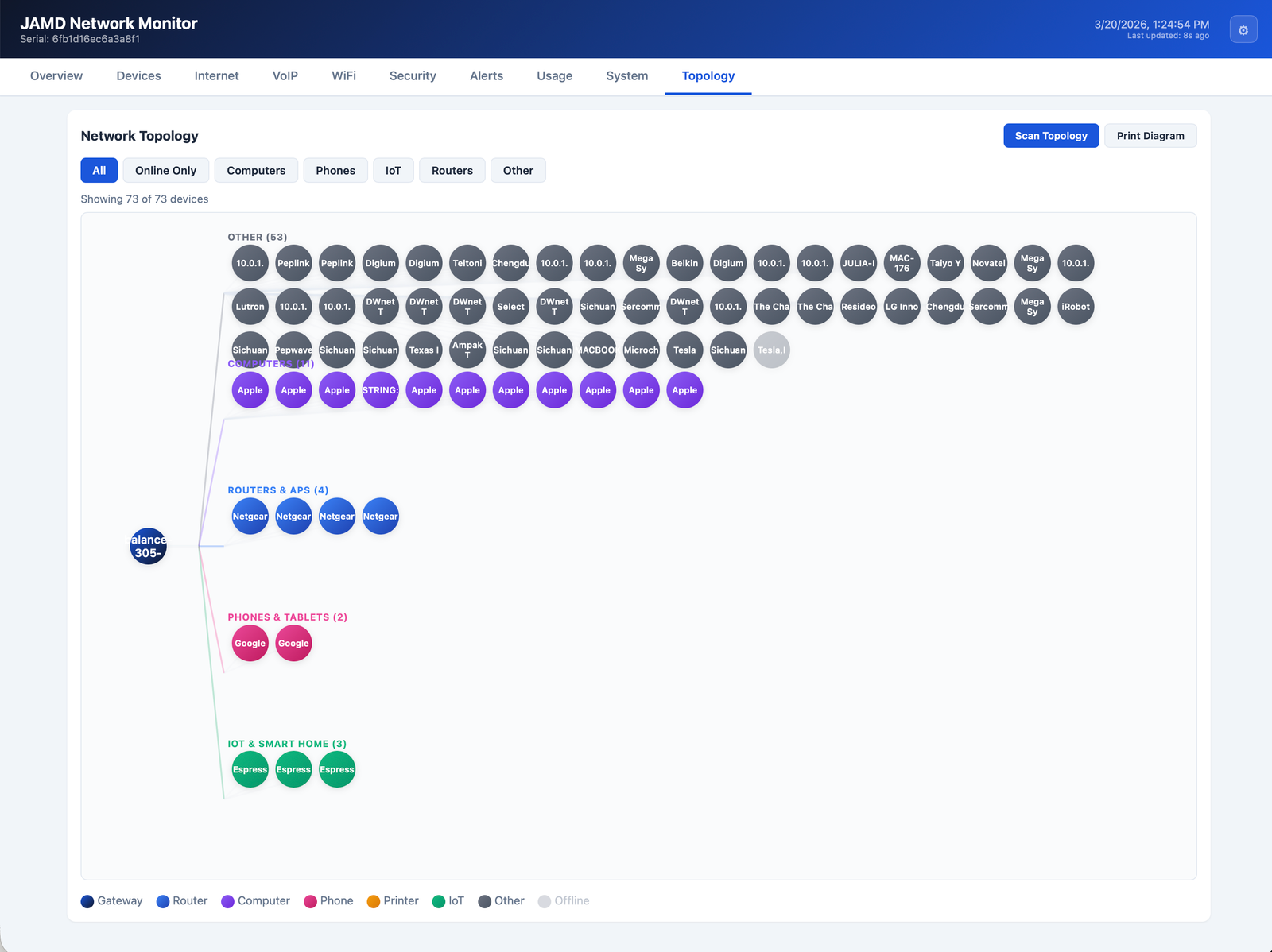Click the MACBOOK device node
Image resolution: width=1272 pixels, height=952 pixels.
point(598,350)
